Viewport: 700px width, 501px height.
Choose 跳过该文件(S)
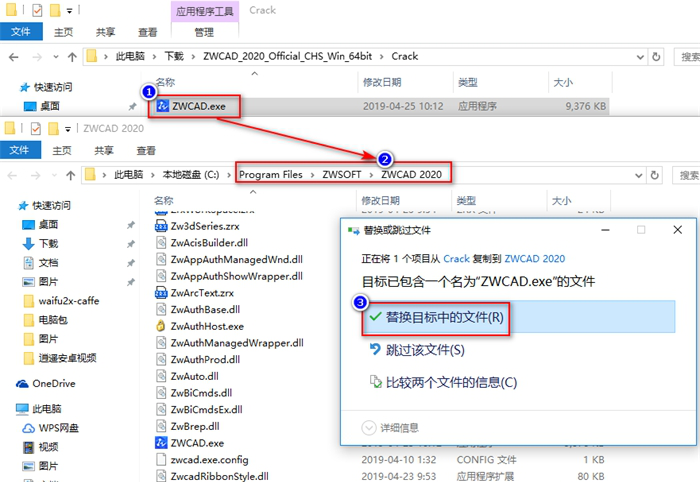(417, 350)
